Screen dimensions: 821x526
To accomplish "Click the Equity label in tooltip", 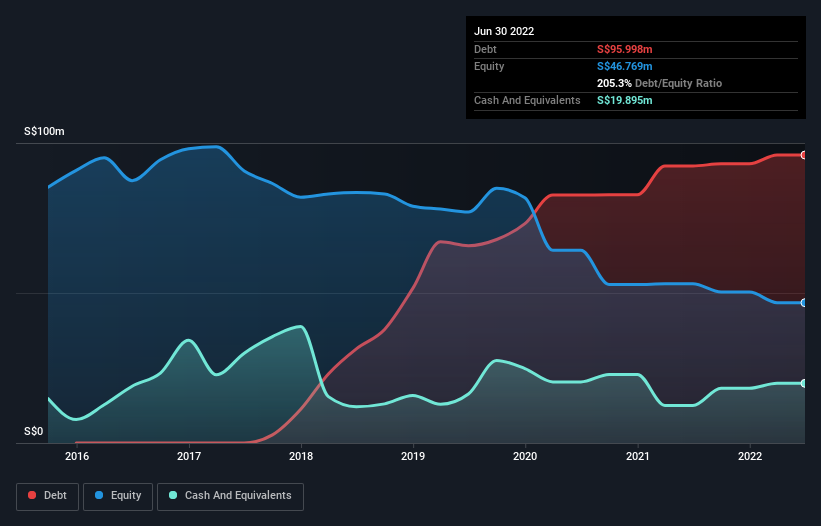I will pos(489,66).
